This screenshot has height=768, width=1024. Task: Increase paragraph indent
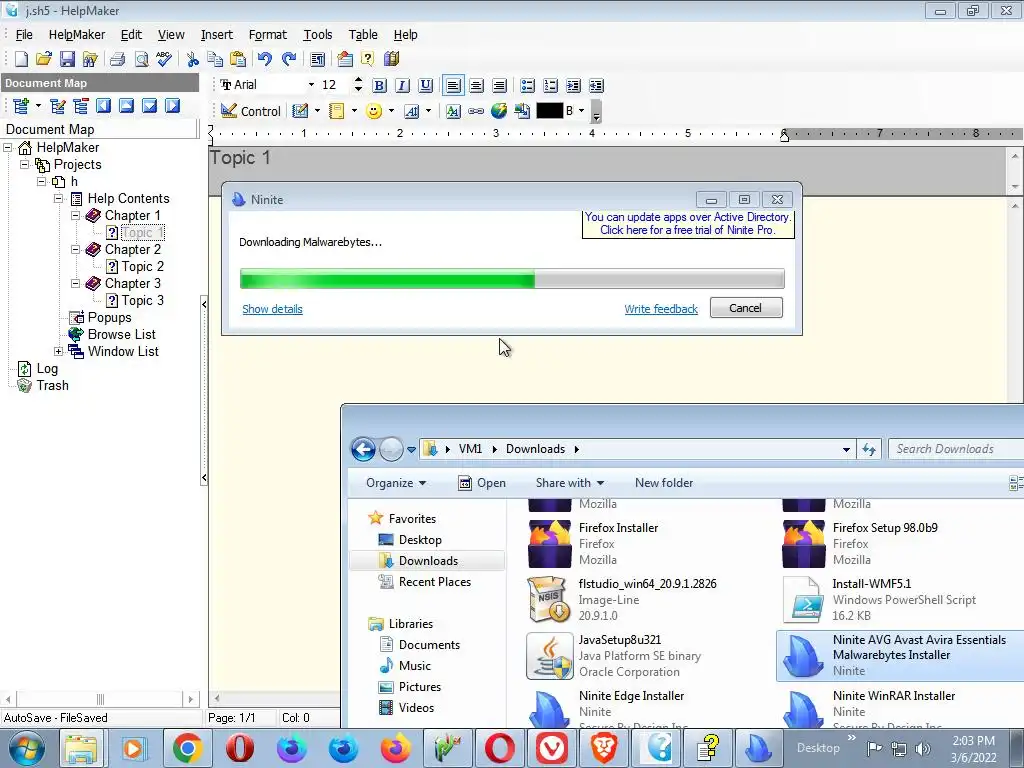pos(573,86)
